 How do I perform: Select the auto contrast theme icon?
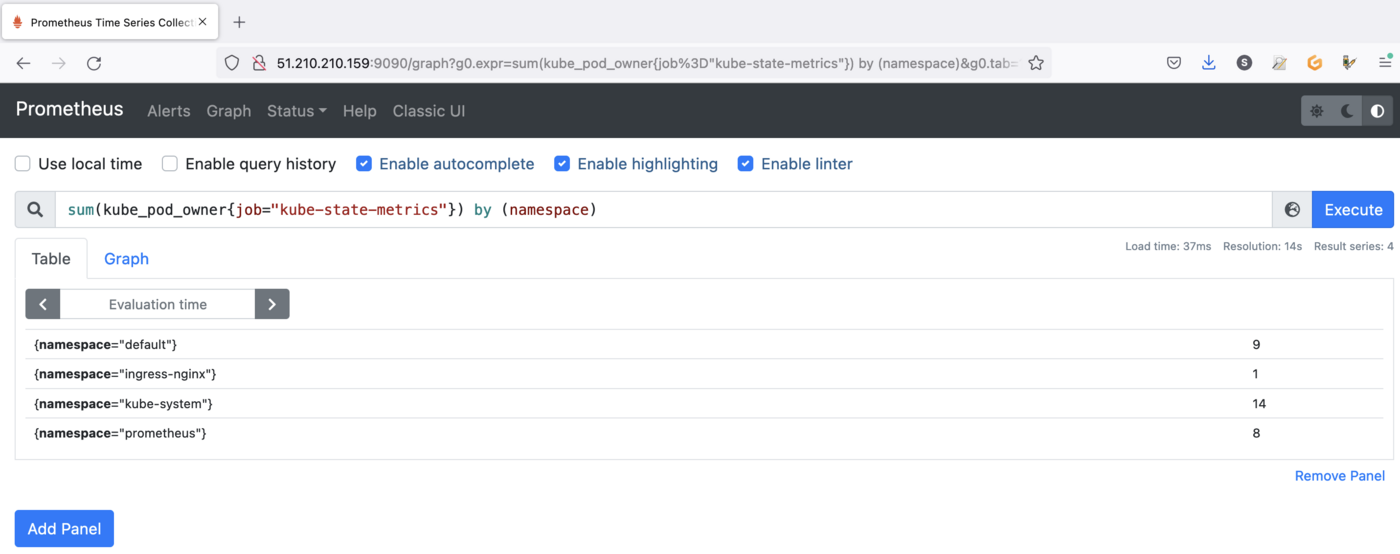pos(1377,111)
